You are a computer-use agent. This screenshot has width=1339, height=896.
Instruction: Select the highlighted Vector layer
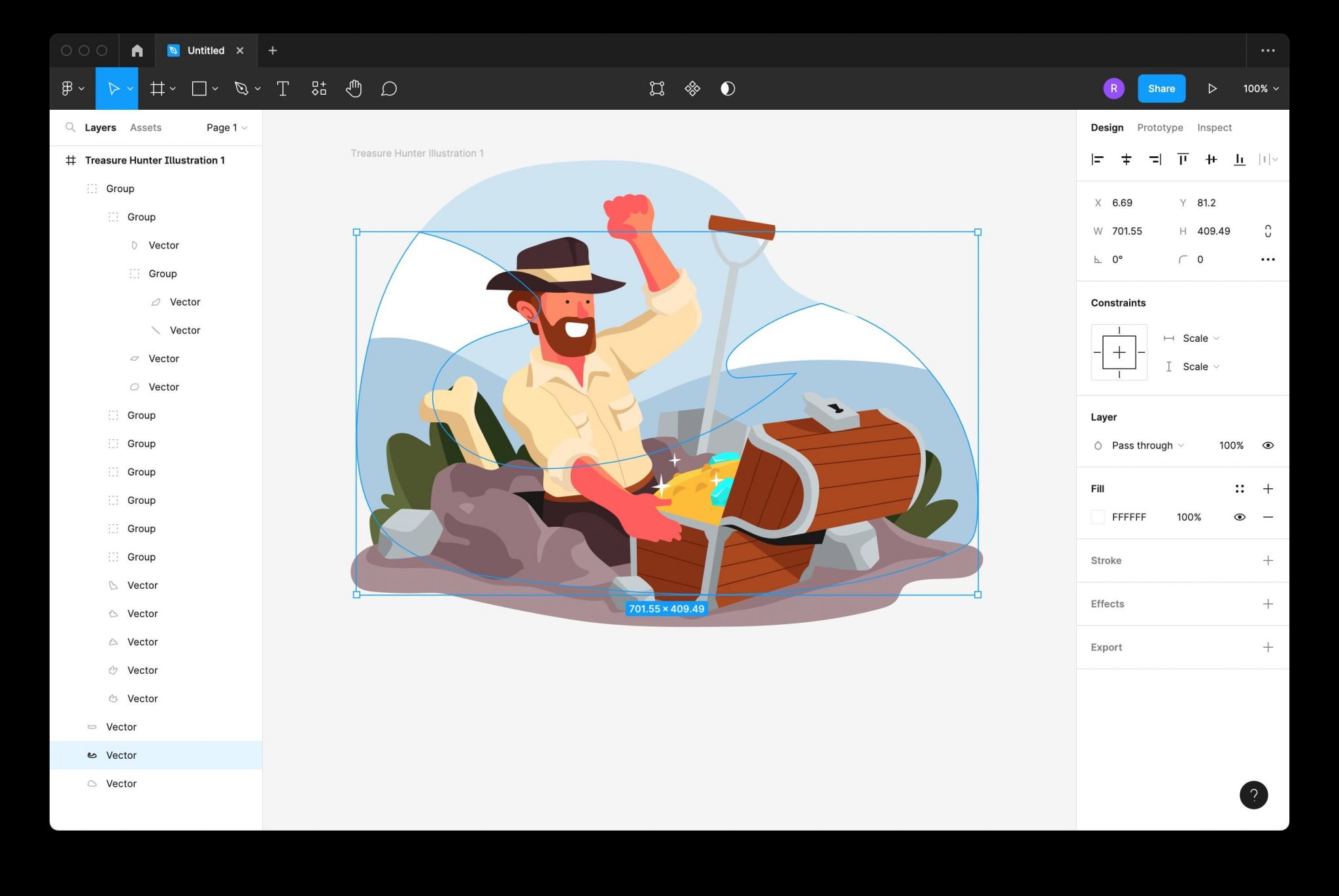pyautogui.click(x=120, y=755)
